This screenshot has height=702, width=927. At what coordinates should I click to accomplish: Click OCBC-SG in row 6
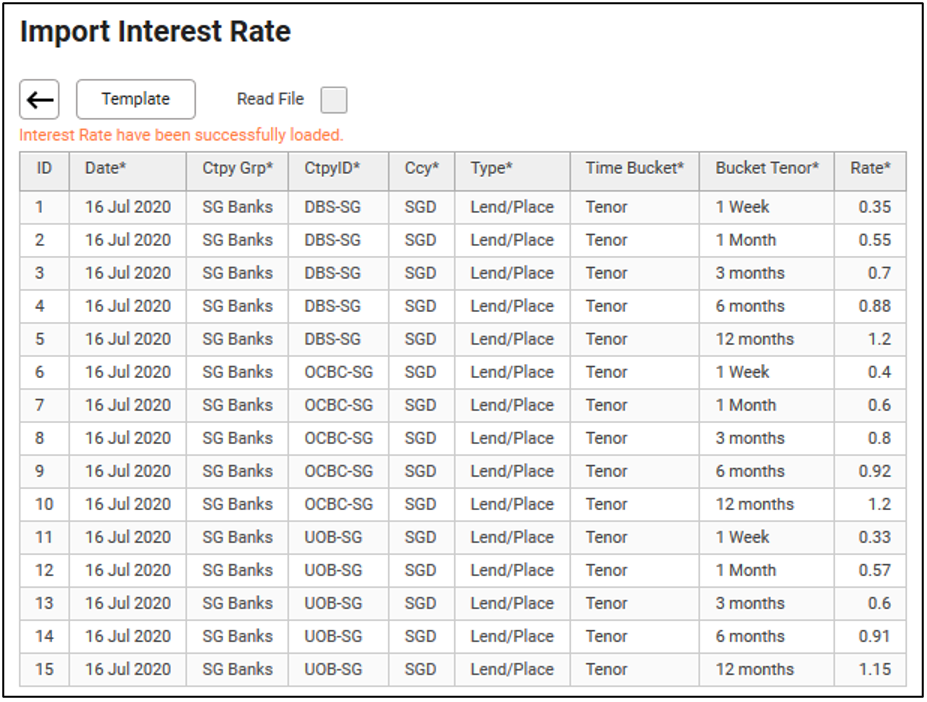point(338,372)
